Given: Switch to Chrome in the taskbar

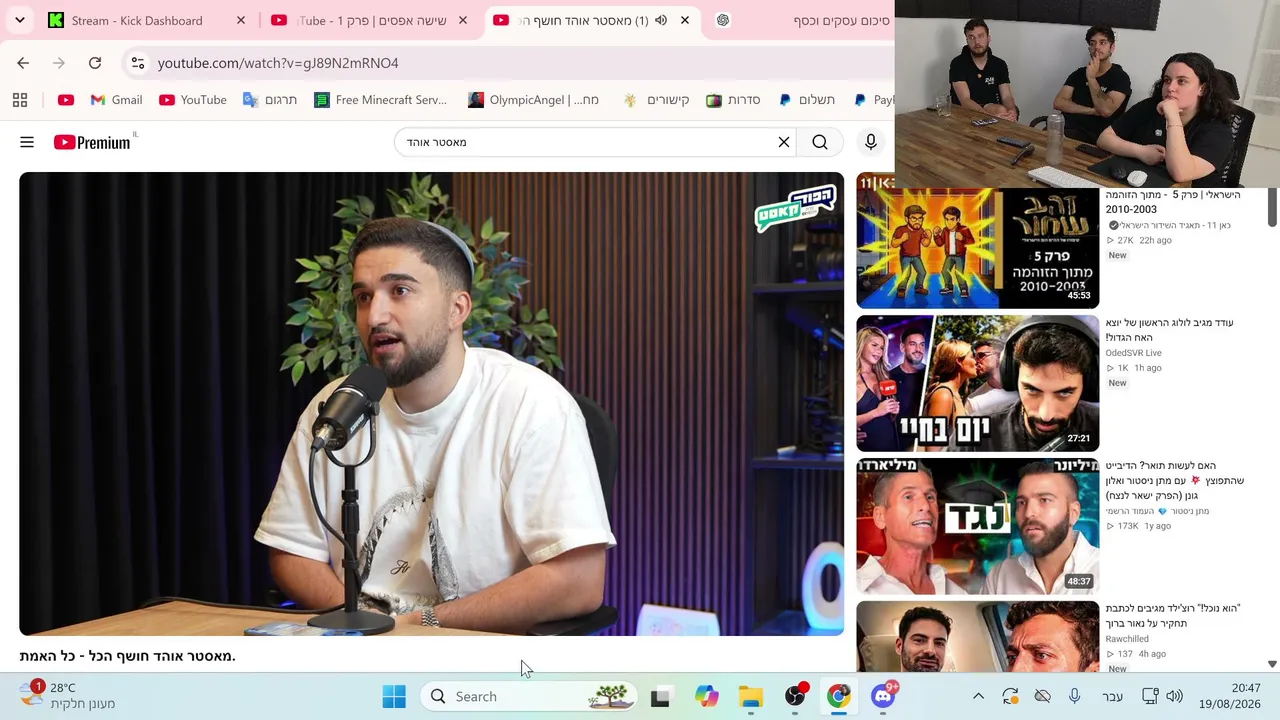Looking at the screenshot, I should pos(839,696).
